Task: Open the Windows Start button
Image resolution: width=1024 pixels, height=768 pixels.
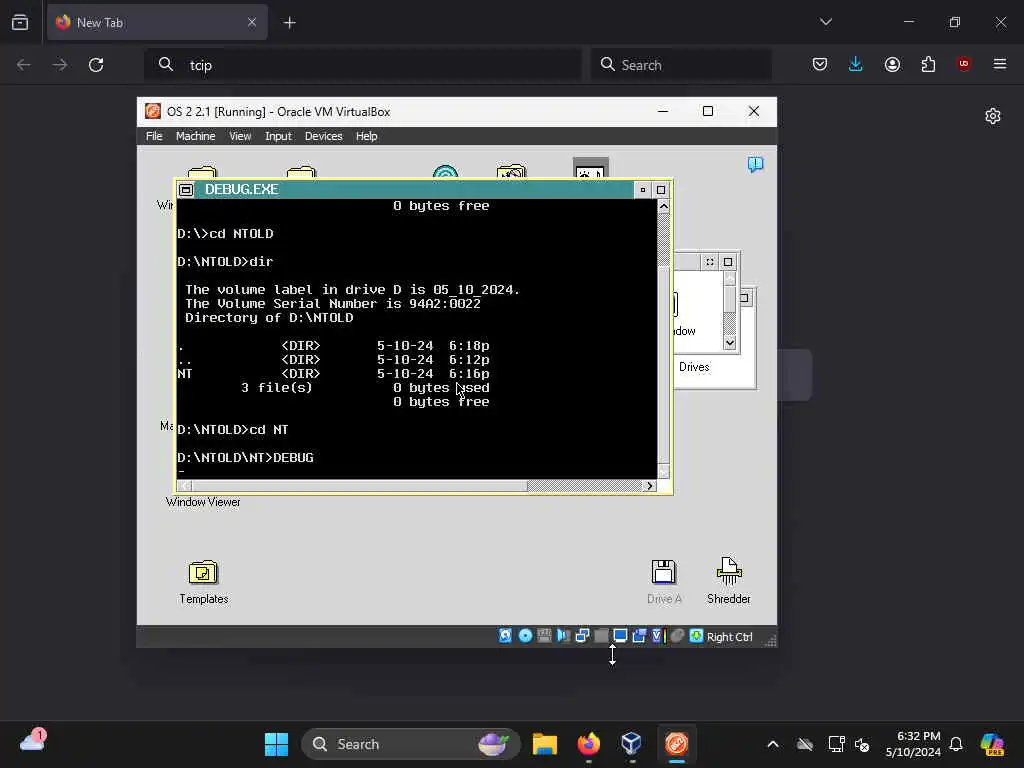Action: (276, 744)
